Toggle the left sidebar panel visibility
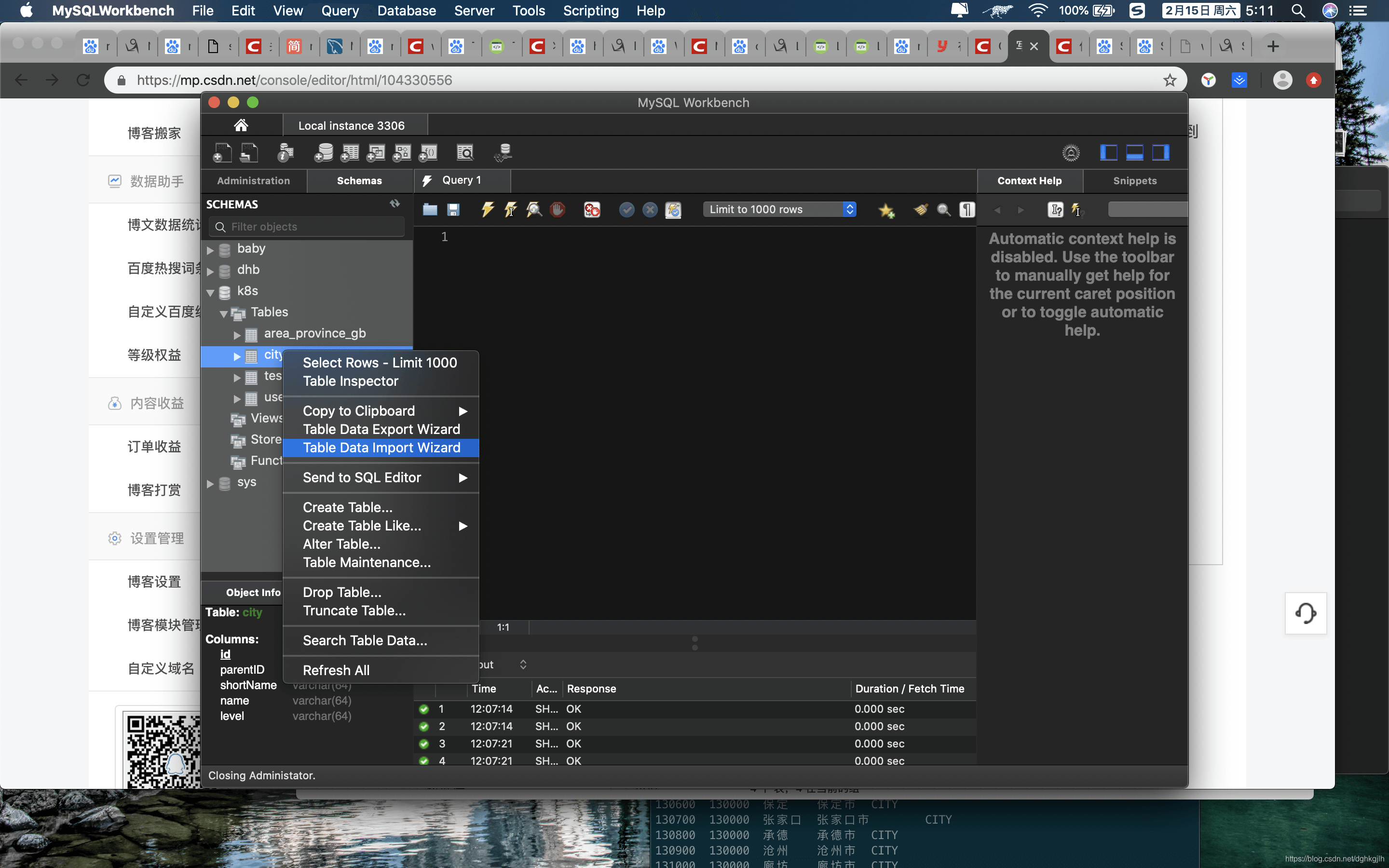 pyautogui.click(x=1108, y=153)
